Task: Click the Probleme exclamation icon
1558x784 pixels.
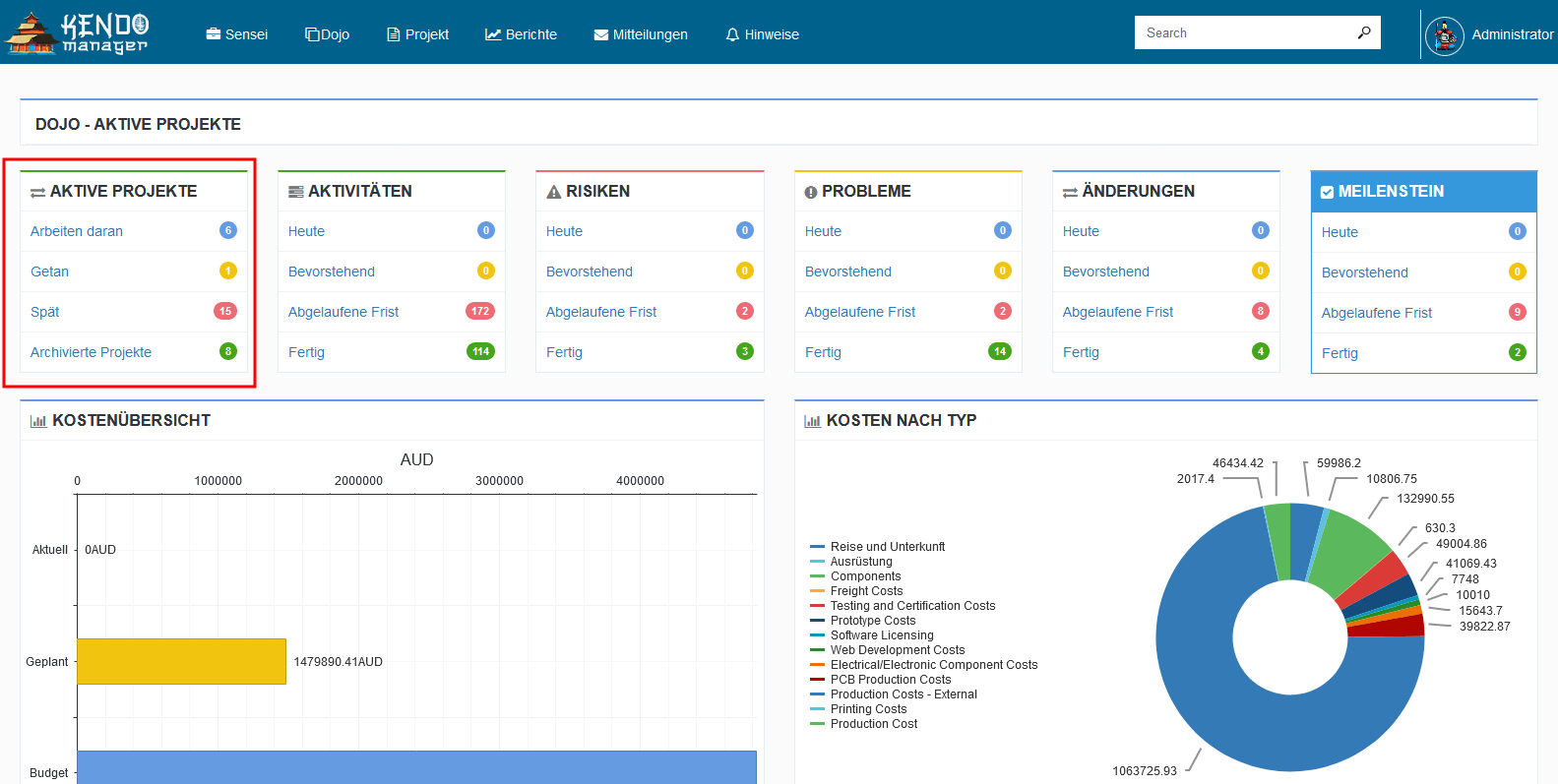Action: tap(811, 192)
